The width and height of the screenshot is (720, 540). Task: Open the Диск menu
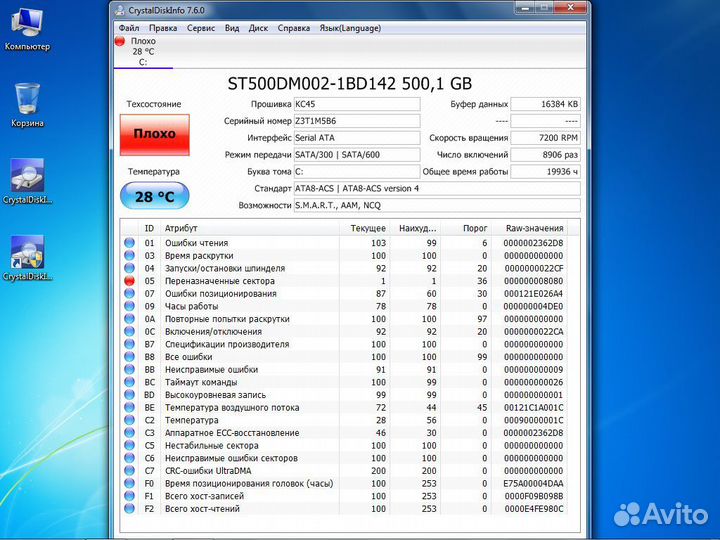pos(258,28)
